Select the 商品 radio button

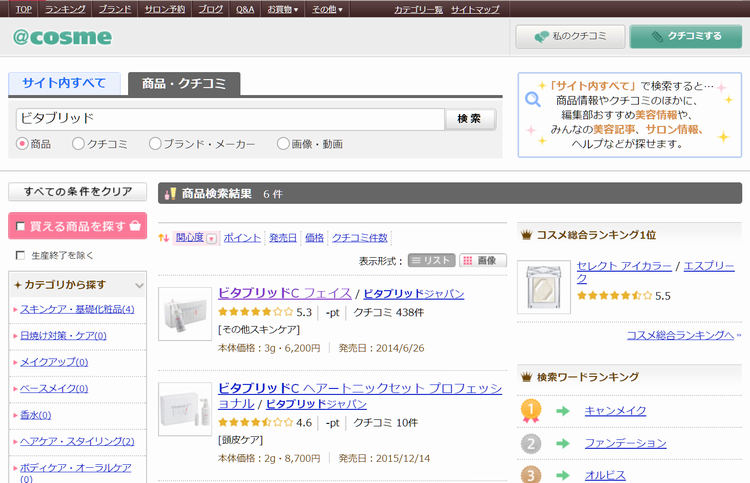point(22,143)
